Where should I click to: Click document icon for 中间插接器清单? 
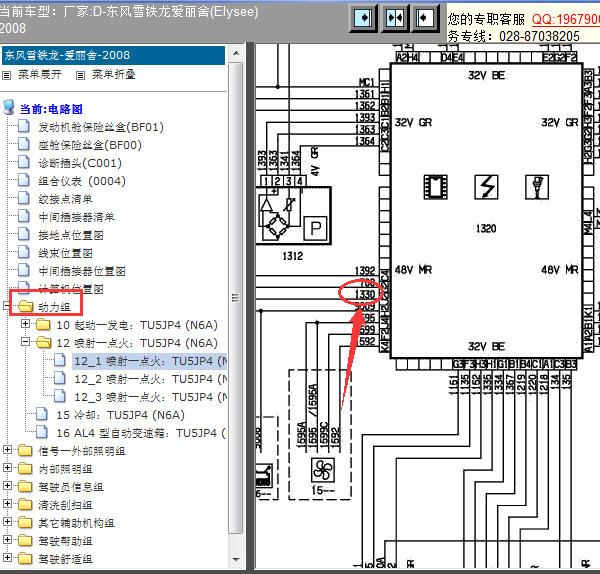[24, 216]
